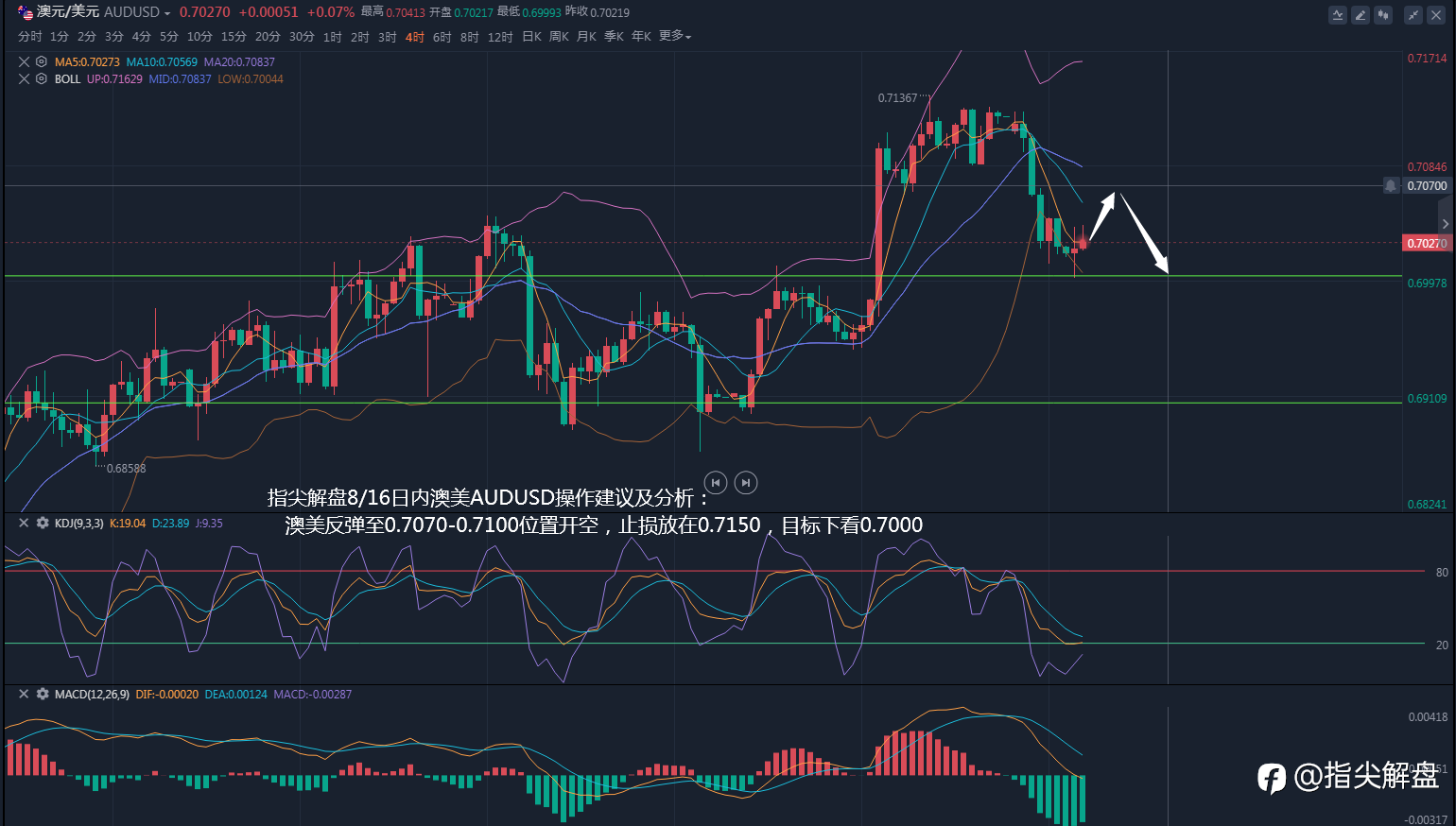Open MACD settings gear icon
Image resolution: width=1456 pixels, height=826 pixels.
pos(43,694)
